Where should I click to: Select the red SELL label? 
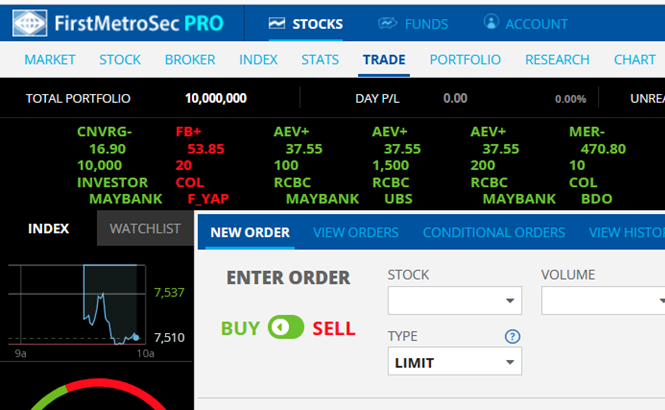(x=334, y=329)
